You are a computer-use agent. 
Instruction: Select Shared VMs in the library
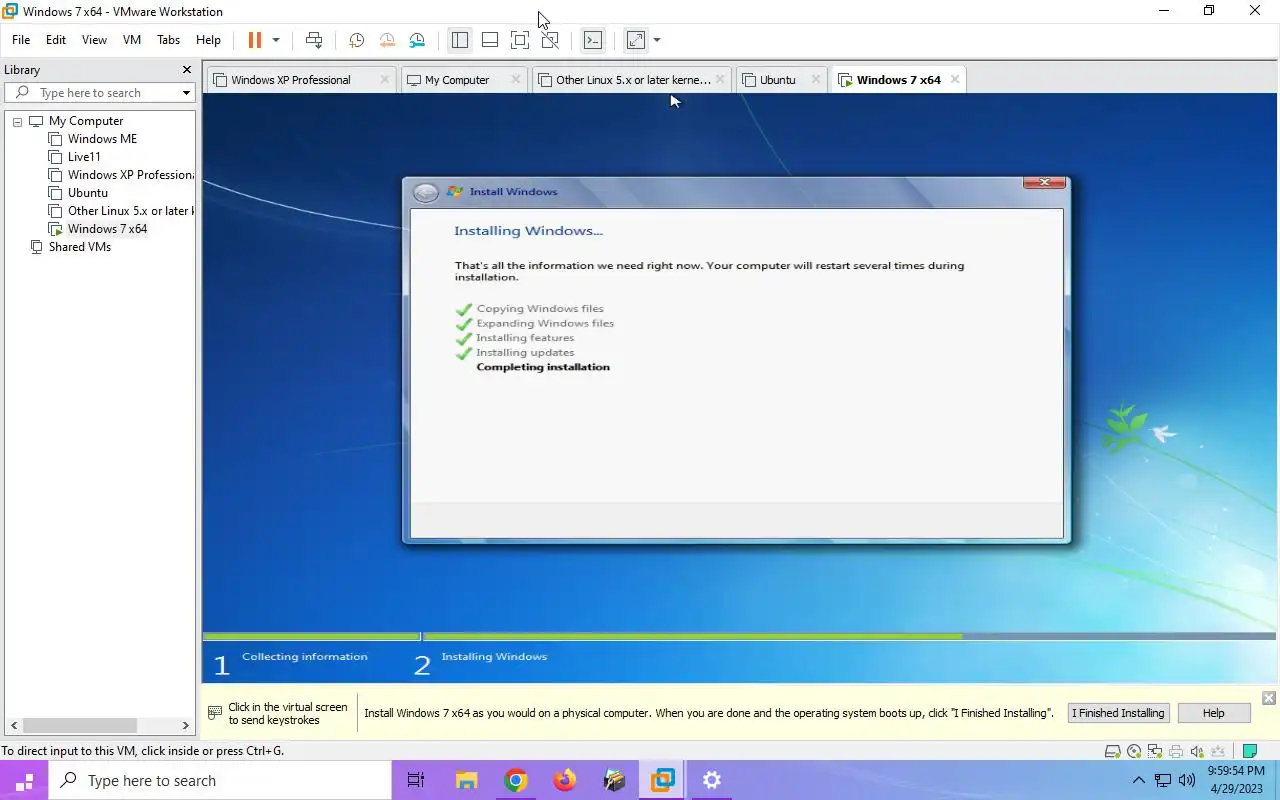tap(79, 247)
